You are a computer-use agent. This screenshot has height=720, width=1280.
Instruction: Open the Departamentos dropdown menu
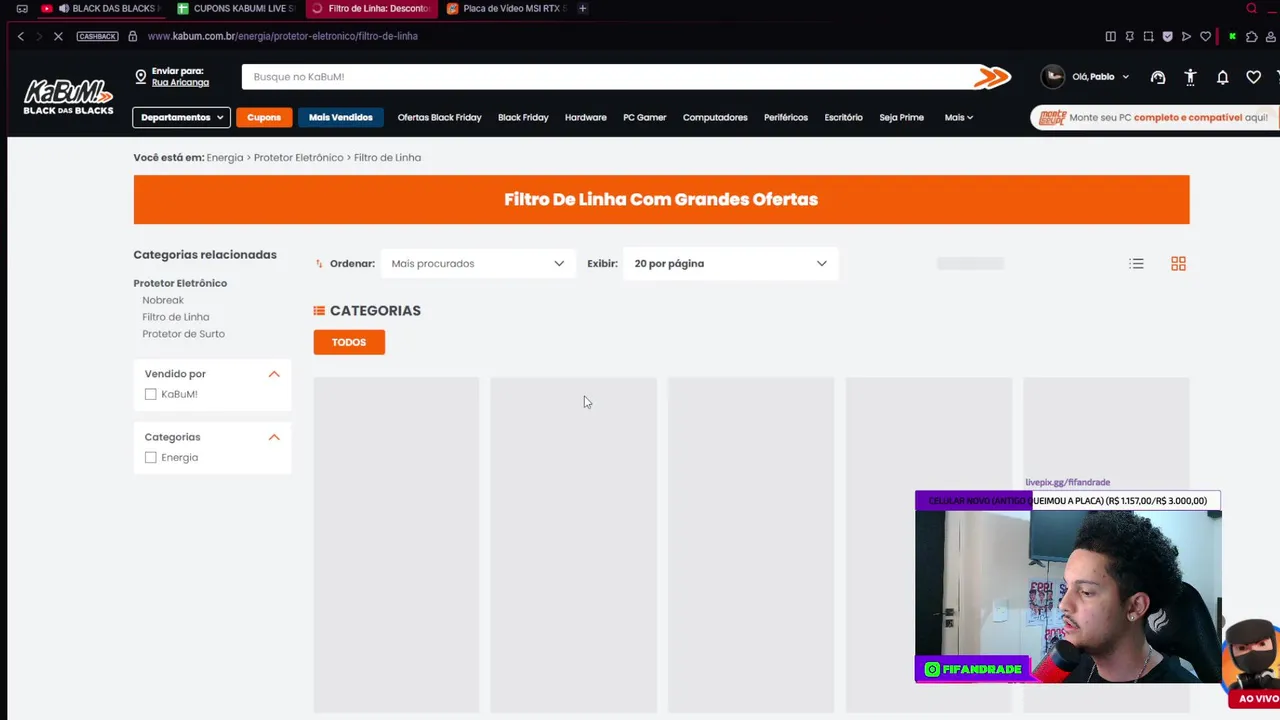pyautogui.click(x=181, y=117)
